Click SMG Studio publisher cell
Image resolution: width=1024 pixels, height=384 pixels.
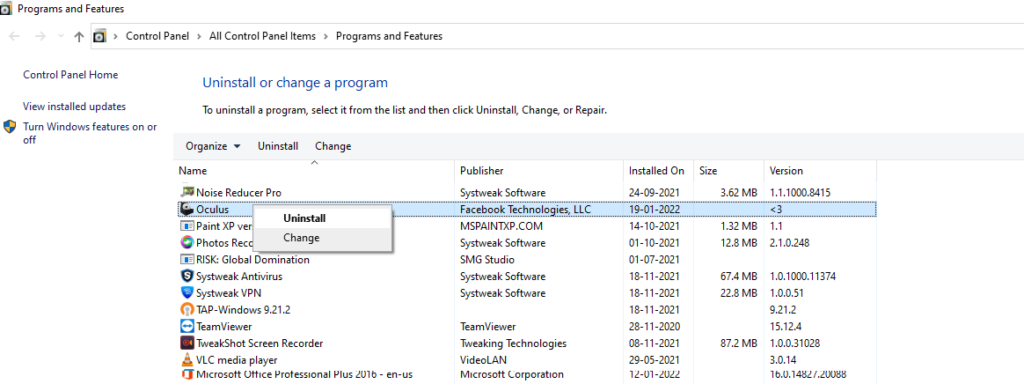click(488, 259)
